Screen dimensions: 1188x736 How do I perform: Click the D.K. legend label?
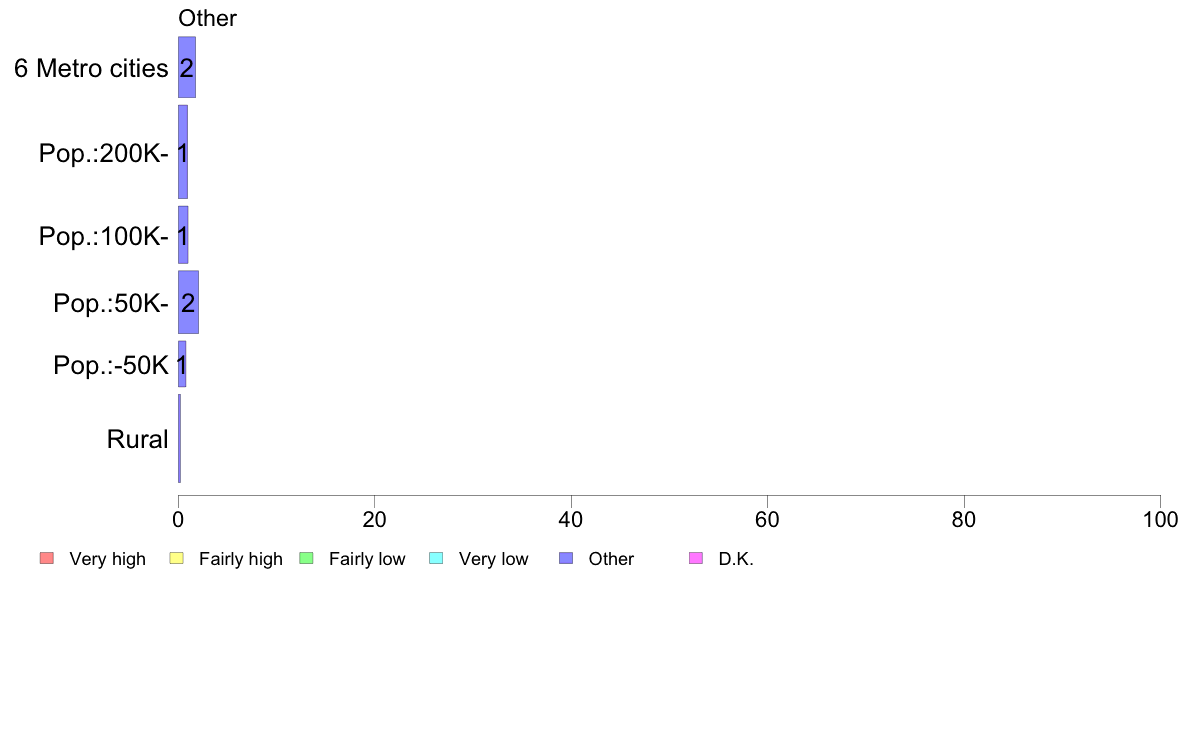pos(736,559)
